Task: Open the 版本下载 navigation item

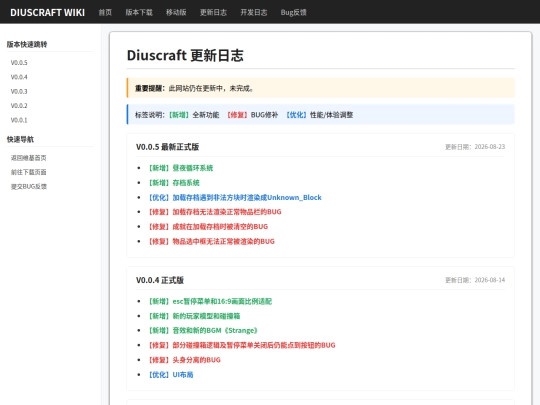Action: pos(139,12)
